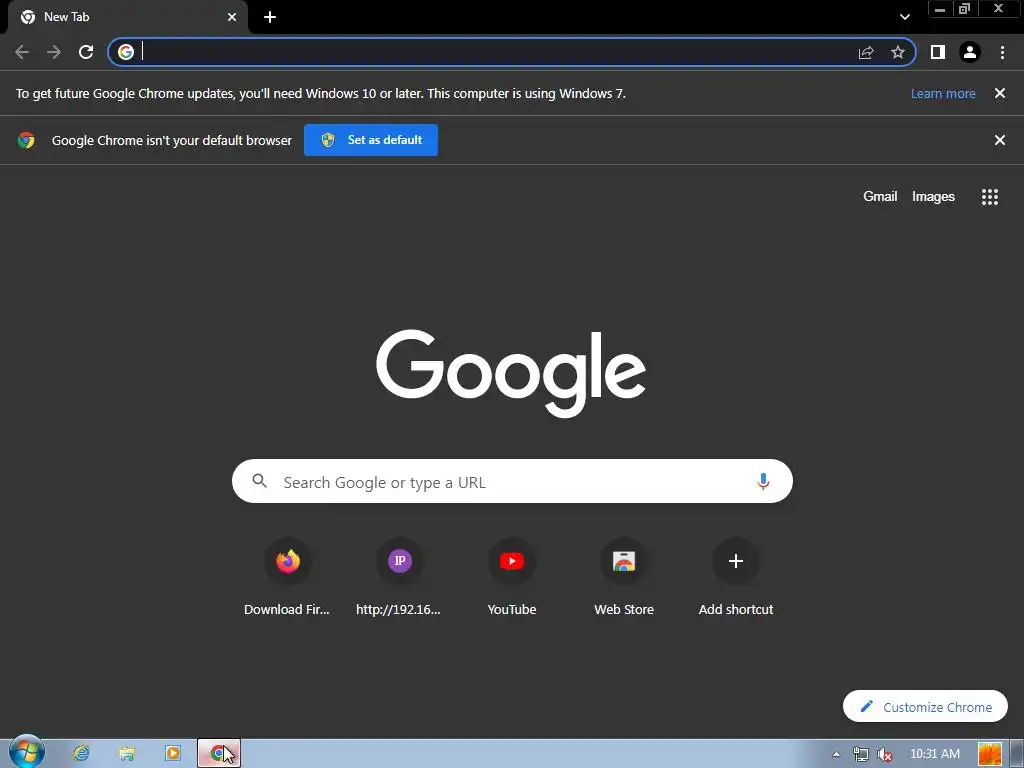Open the Windows Start menu
Viewport: 1024px width, 768px height.
tap(26, 752)
